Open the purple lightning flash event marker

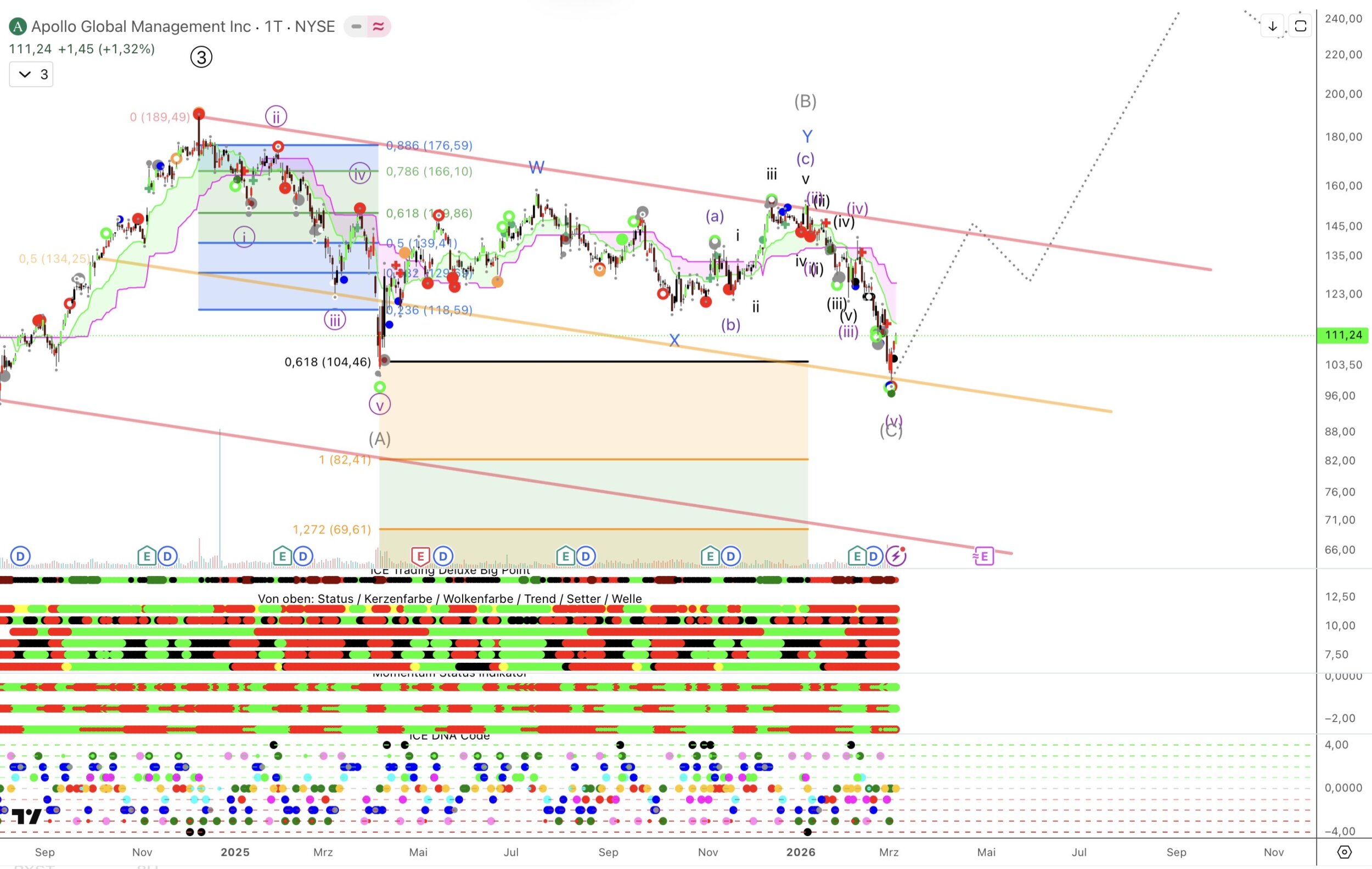(x=896, y=555)
